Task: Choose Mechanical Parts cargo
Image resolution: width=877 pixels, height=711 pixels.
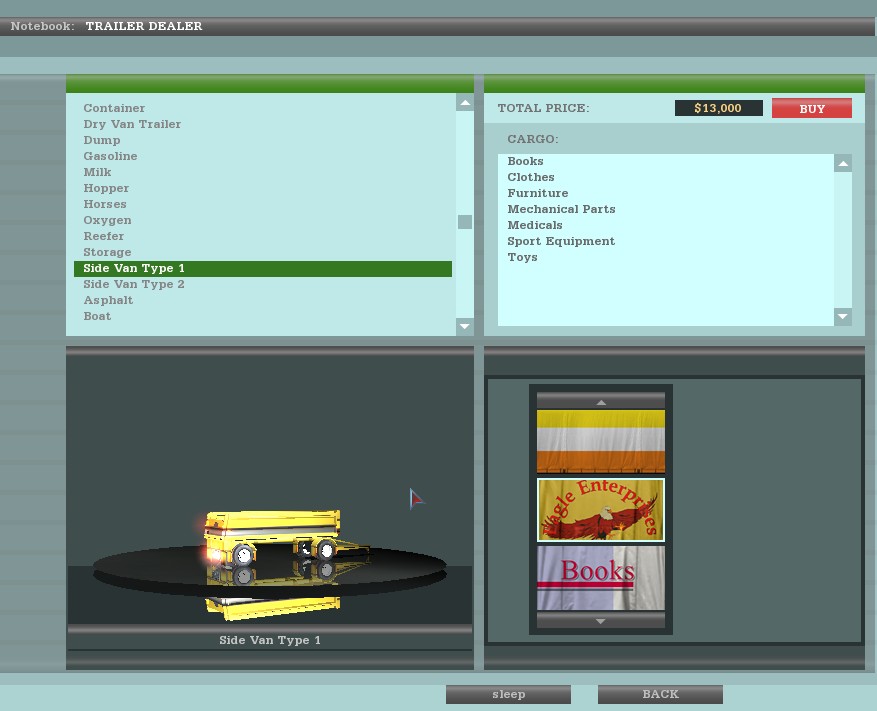Action: pyautogui.click(x=561, y=209)
